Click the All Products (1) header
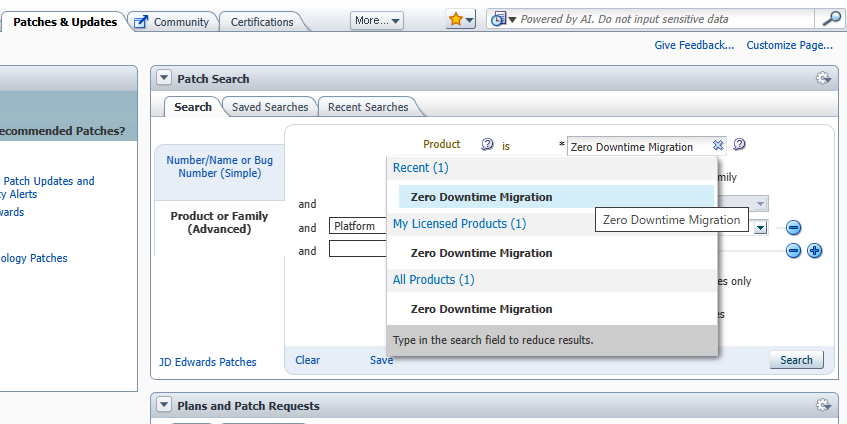Image resolution: width=847 pixels, height=424 pixels. (434, 280)
